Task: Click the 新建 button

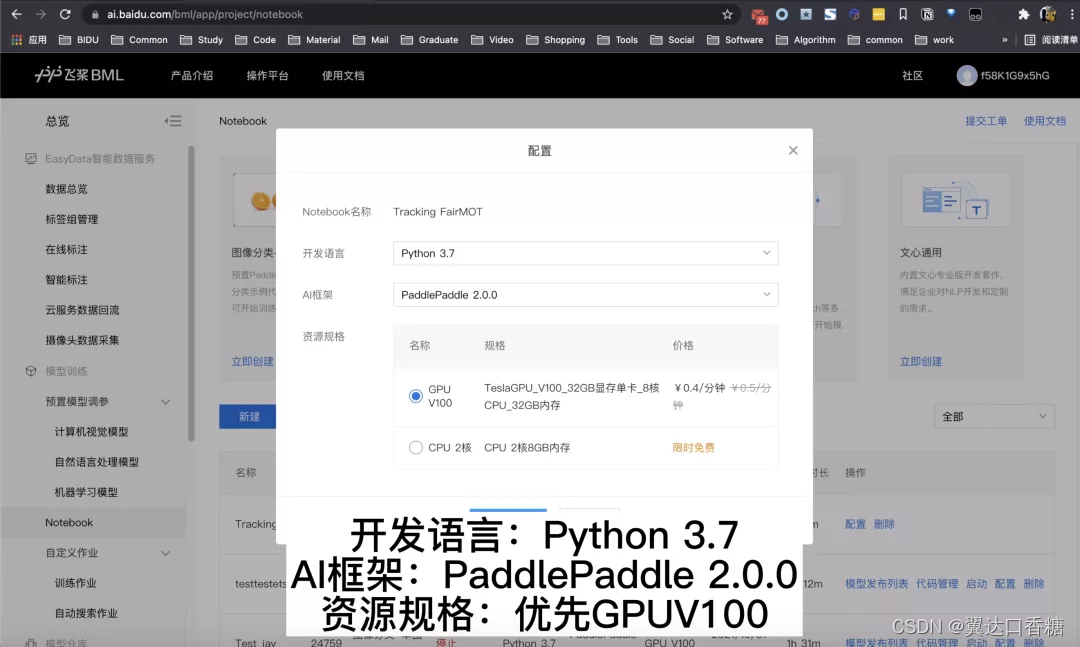Action: [246, 416]
